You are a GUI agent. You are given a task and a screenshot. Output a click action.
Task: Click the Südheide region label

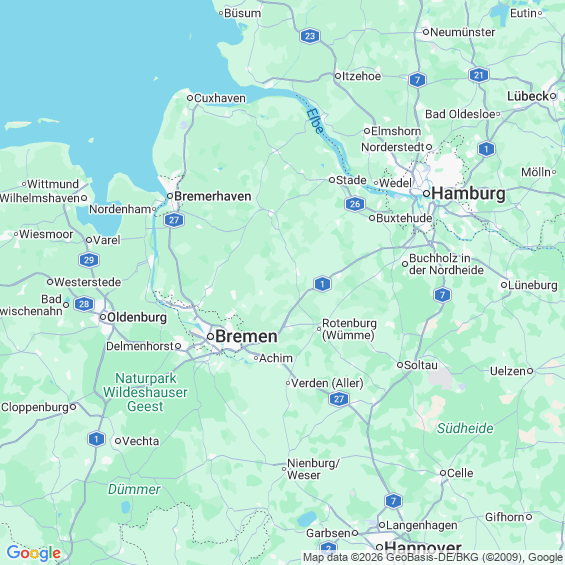[465, 428]
